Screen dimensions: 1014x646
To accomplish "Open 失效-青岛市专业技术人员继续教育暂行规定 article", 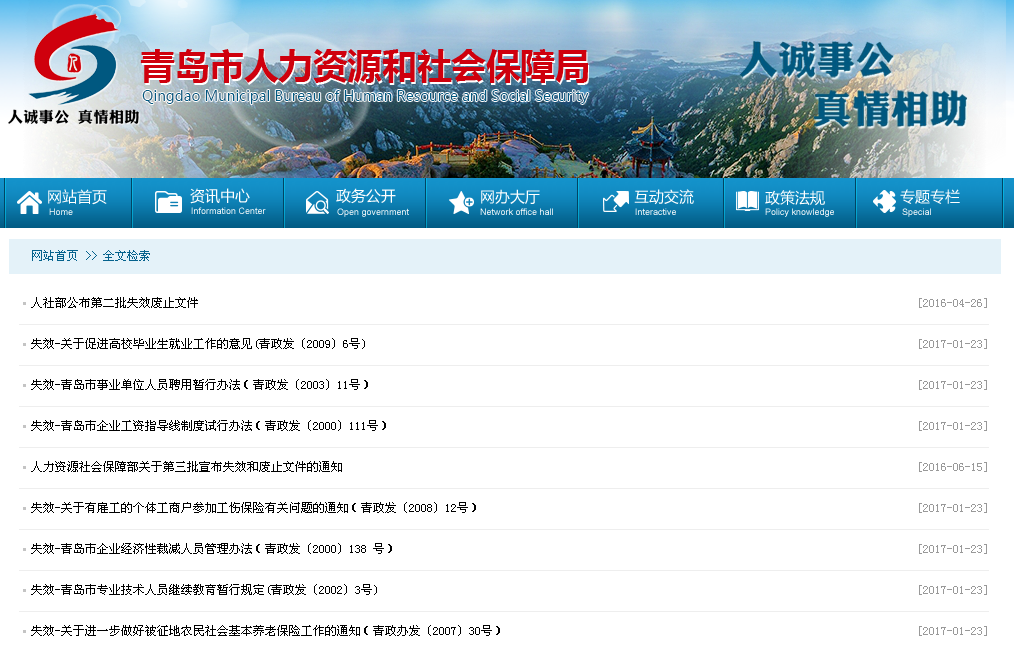I will point(204,590).
